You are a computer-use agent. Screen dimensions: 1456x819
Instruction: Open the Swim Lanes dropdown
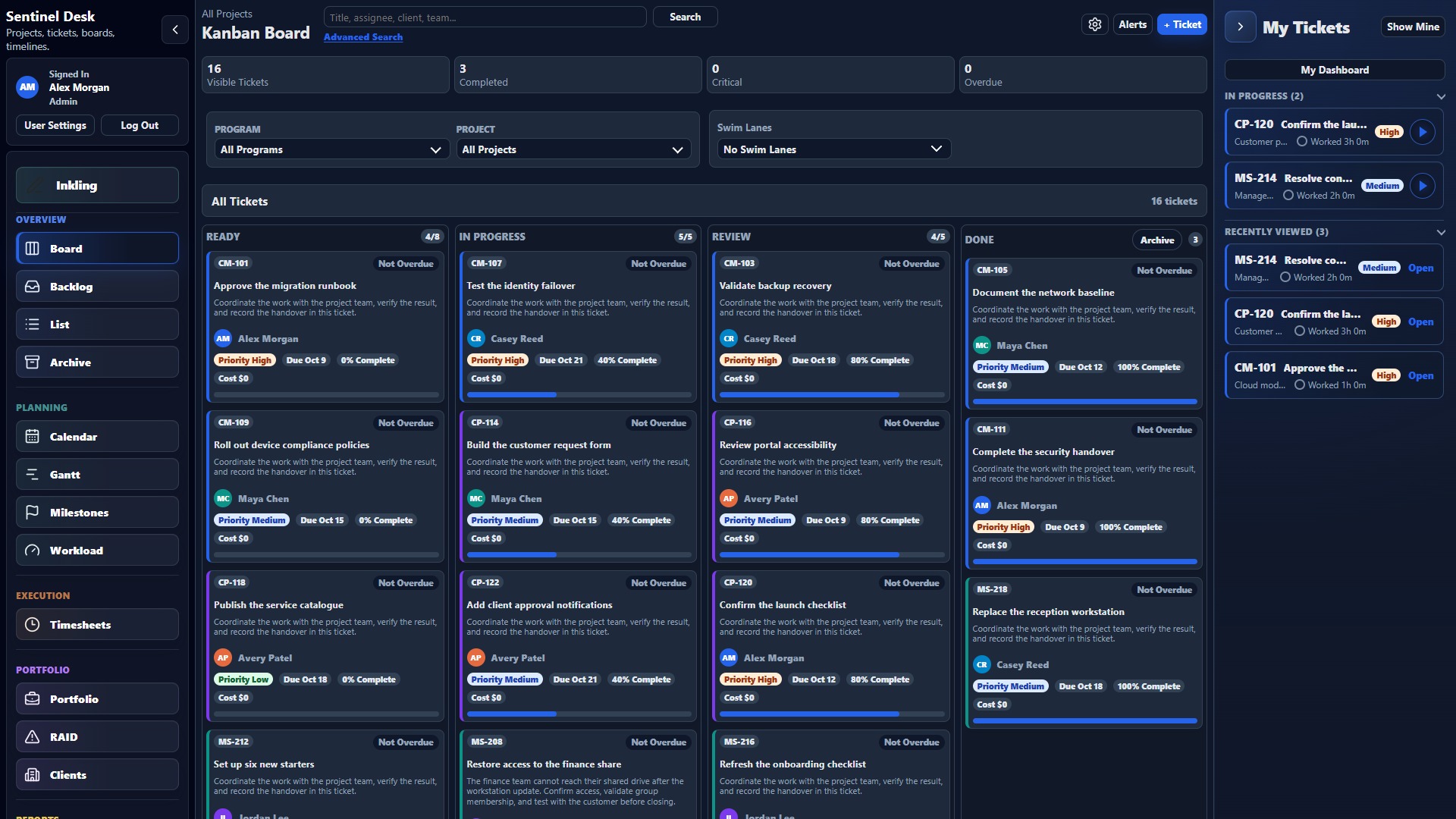(833, 149)
